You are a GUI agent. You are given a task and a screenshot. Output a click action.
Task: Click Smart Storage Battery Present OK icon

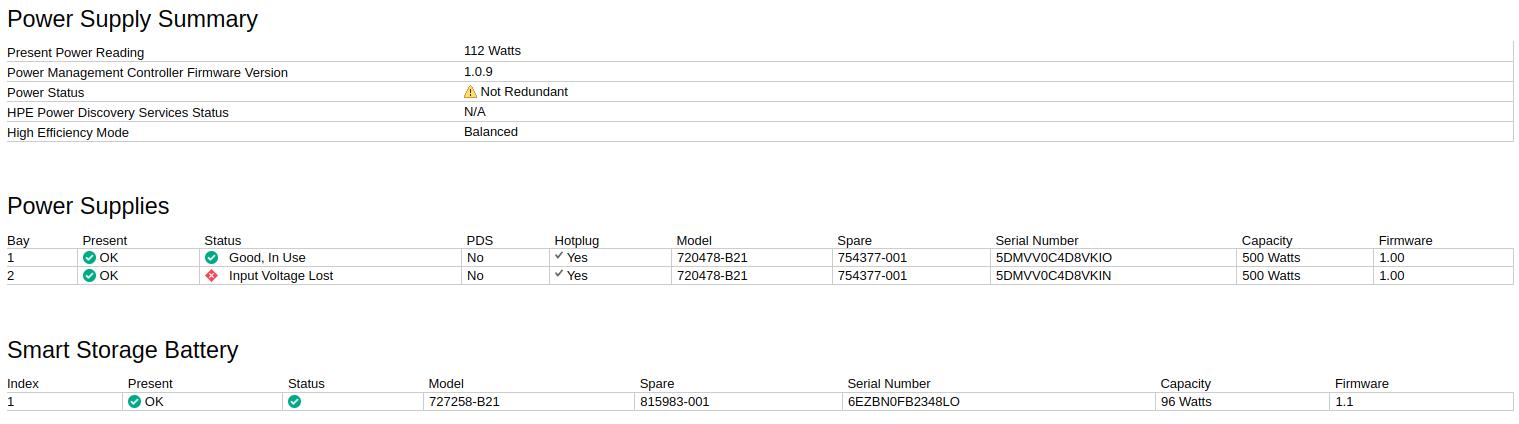click(134, 402)
